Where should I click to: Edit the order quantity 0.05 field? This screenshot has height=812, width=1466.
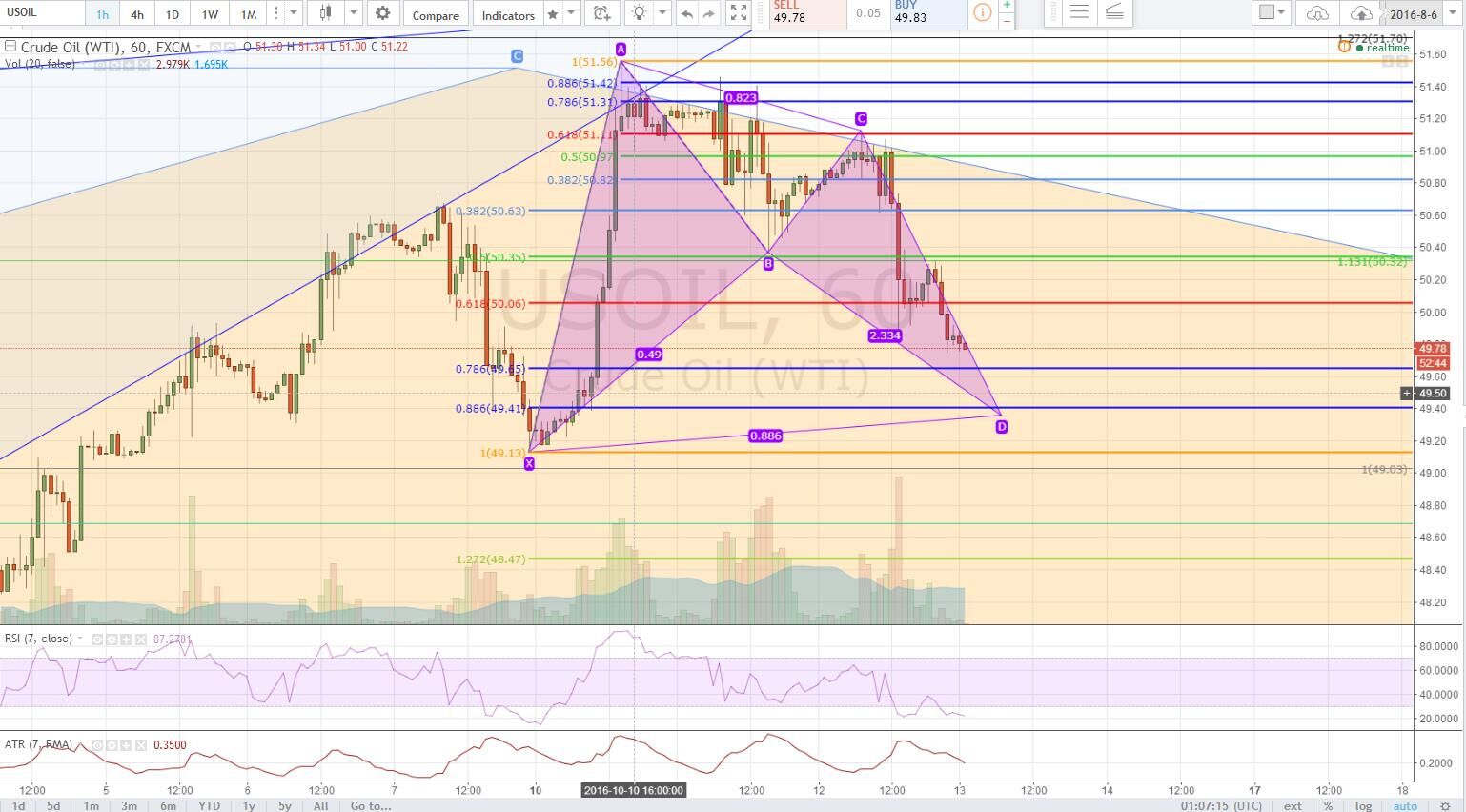(x=867, y=13)
